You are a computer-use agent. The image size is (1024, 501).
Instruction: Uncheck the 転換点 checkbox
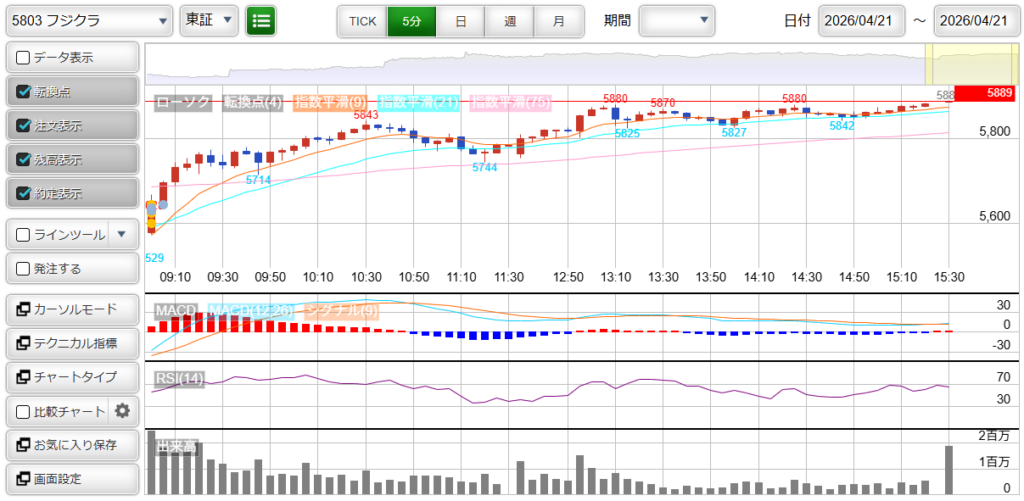click(24, 92)
